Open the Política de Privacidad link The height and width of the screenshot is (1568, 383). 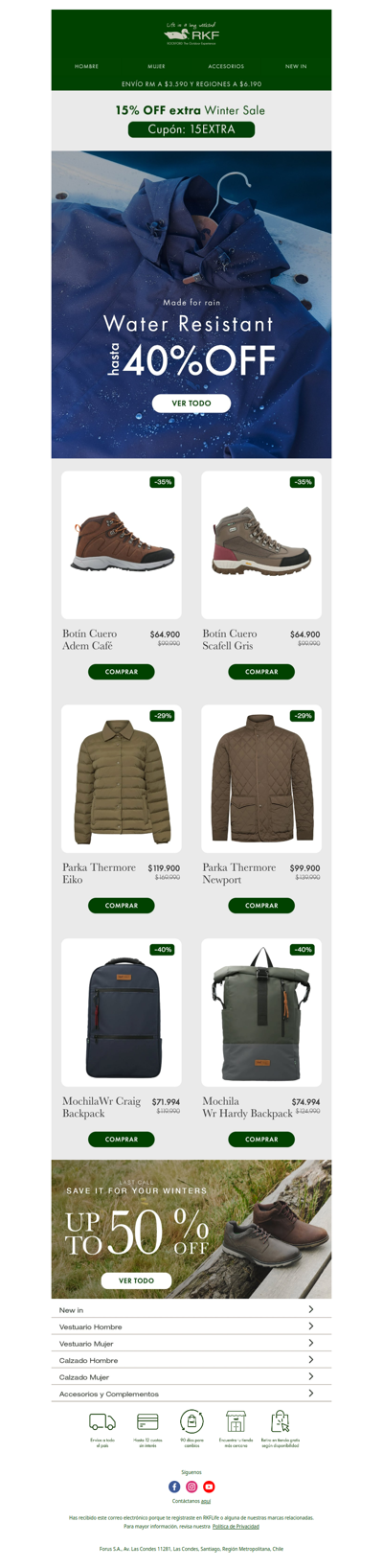point(236,1526)
